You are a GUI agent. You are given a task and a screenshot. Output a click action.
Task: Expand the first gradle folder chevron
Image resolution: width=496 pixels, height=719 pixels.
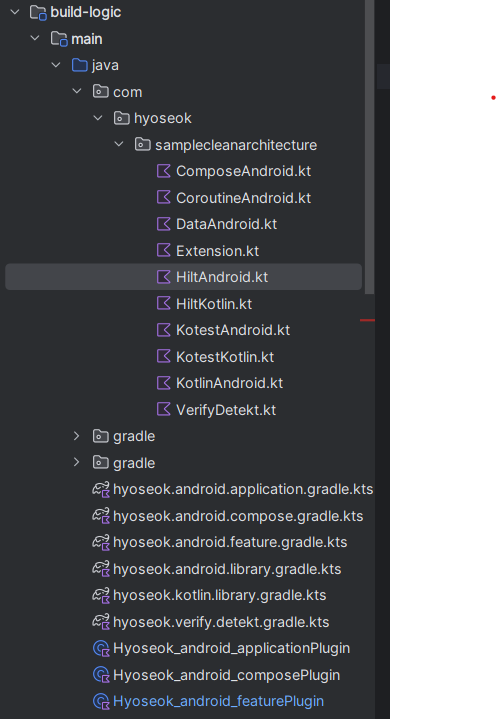coord(77,436)
